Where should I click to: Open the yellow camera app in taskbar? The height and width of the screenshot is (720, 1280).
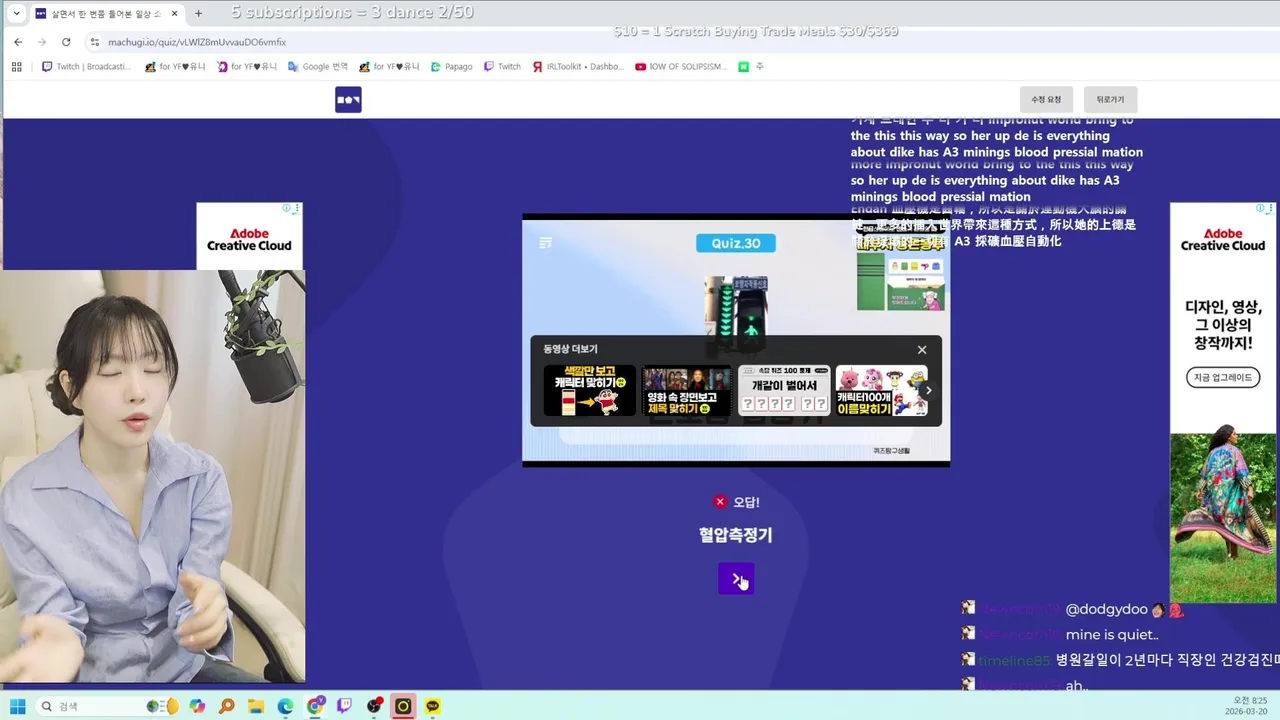click(403, 706)
